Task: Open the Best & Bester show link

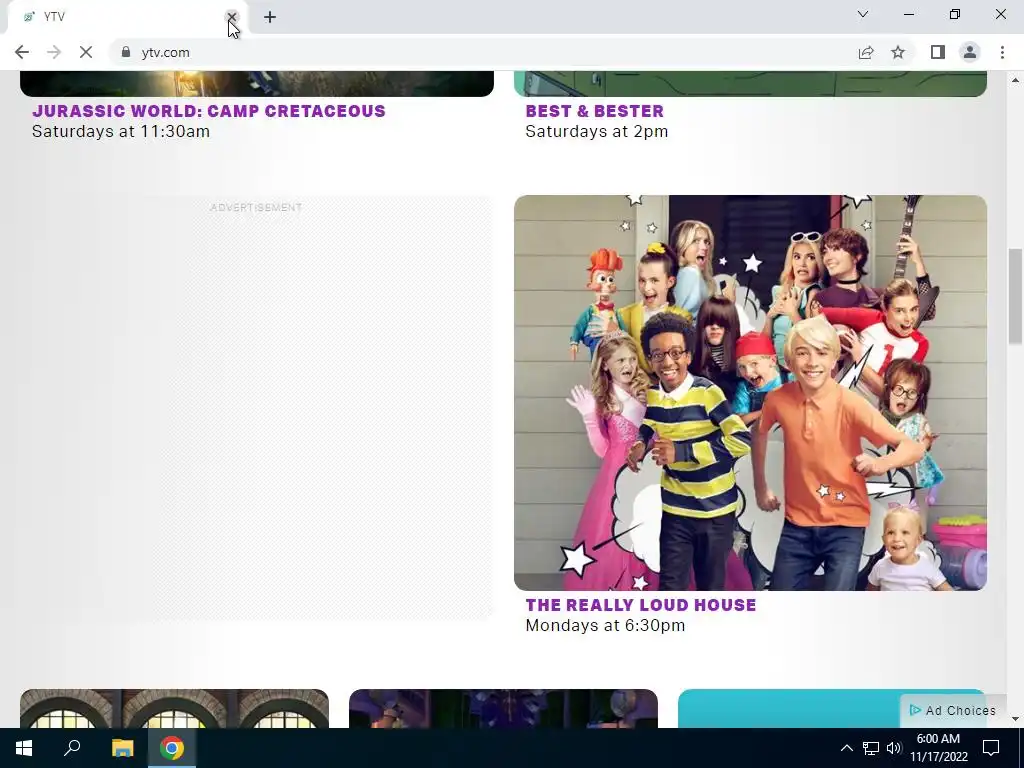Action: tap(594, 111)
